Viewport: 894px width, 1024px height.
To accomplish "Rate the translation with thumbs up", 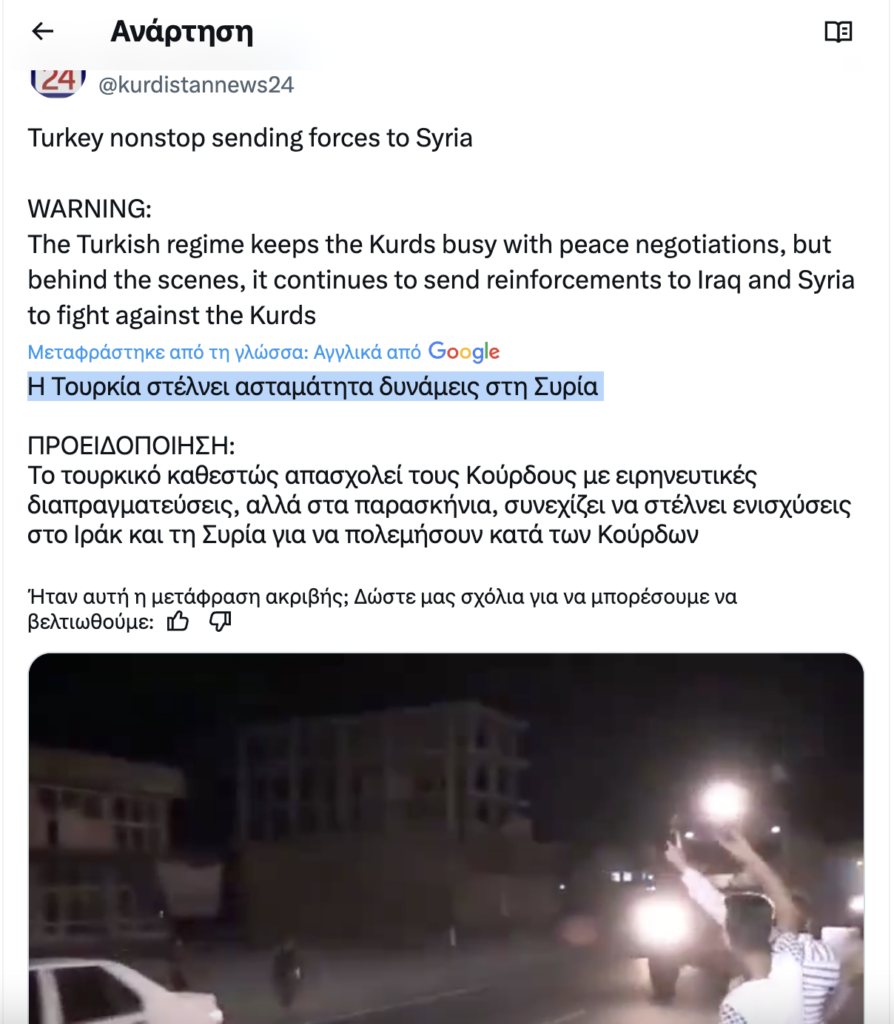I will (178, 621).
